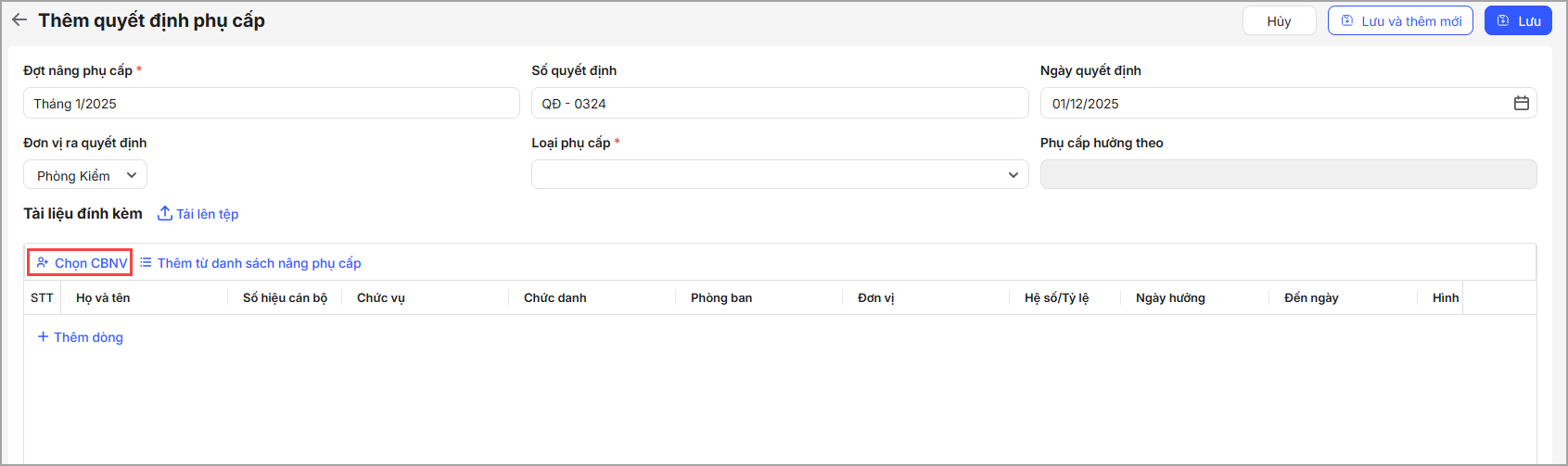Click the plus icon for Thêm dòng
Screen dimensions: 1568x466
coord(43,337)
